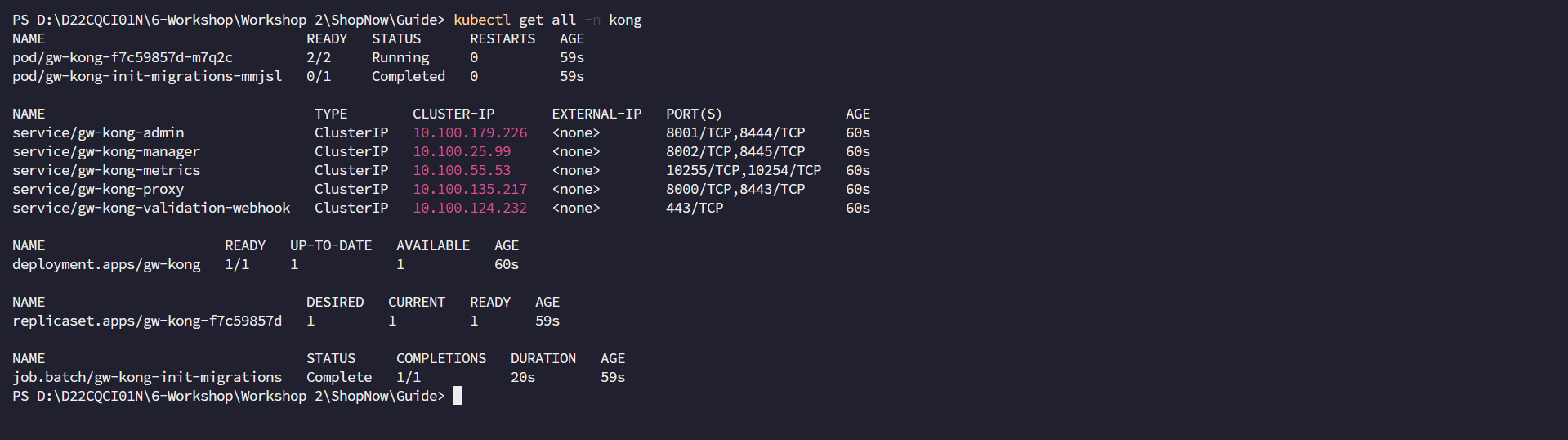Viewport: 1568px width, 440px height.
Task: Click the cluster IP 10.100.25.99
Action: point(462,151)
